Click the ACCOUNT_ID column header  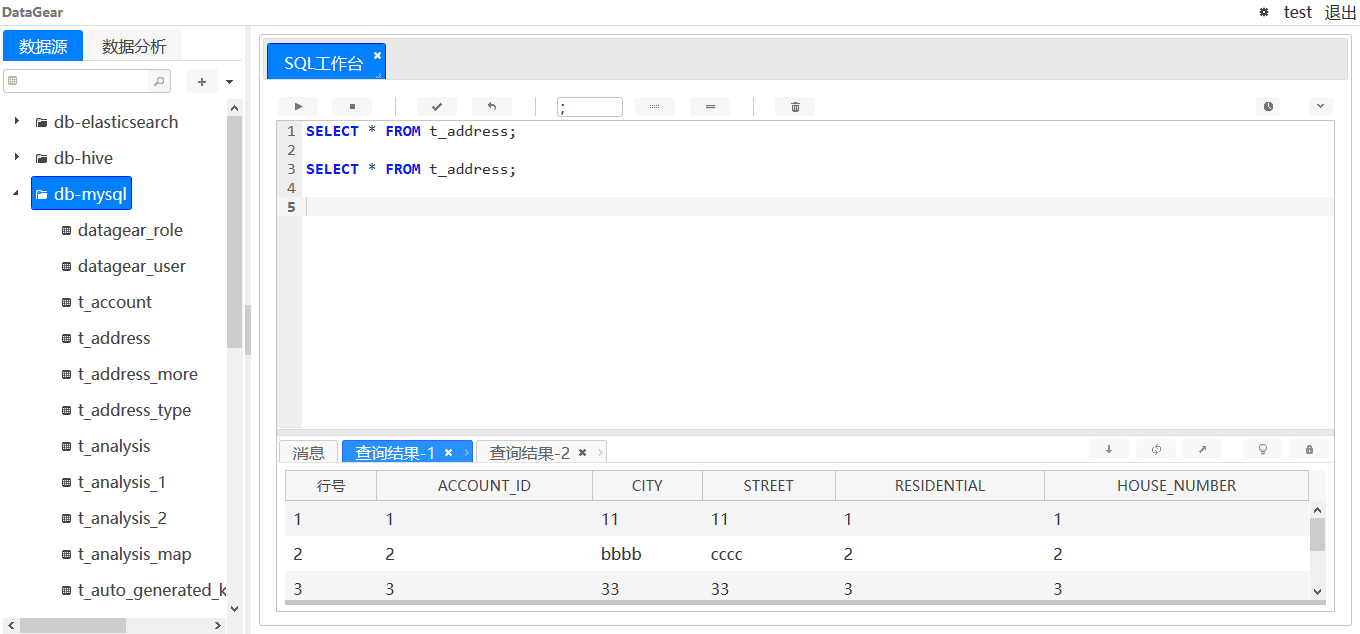[484, 486]
